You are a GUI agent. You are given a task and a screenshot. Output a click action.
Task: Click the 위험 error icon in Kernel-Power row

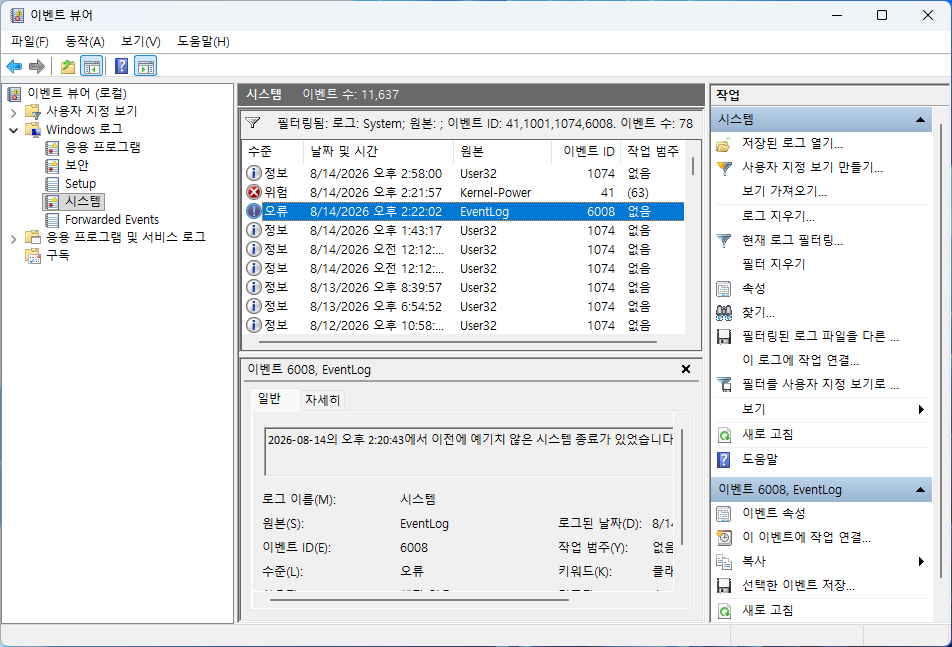[x=253, y=192]
